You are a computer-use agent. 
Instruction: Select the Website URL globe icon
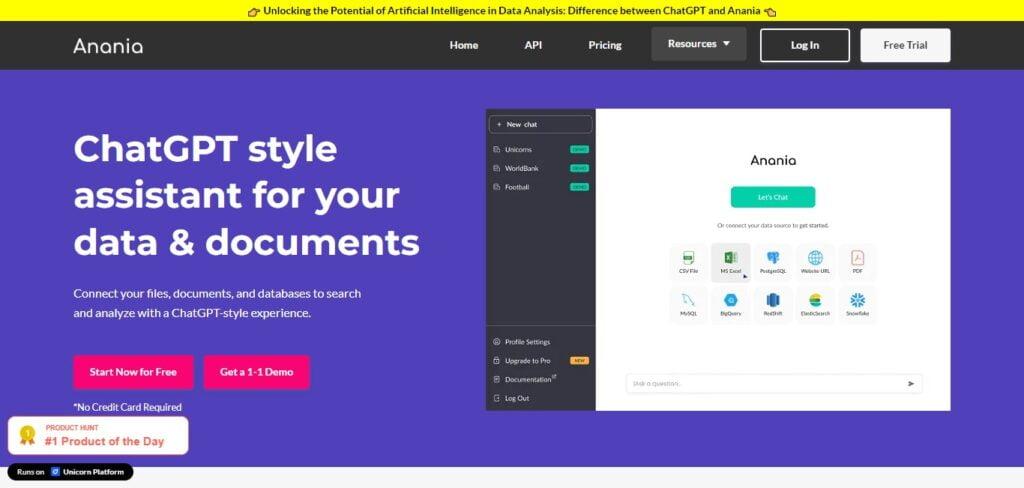815,258
